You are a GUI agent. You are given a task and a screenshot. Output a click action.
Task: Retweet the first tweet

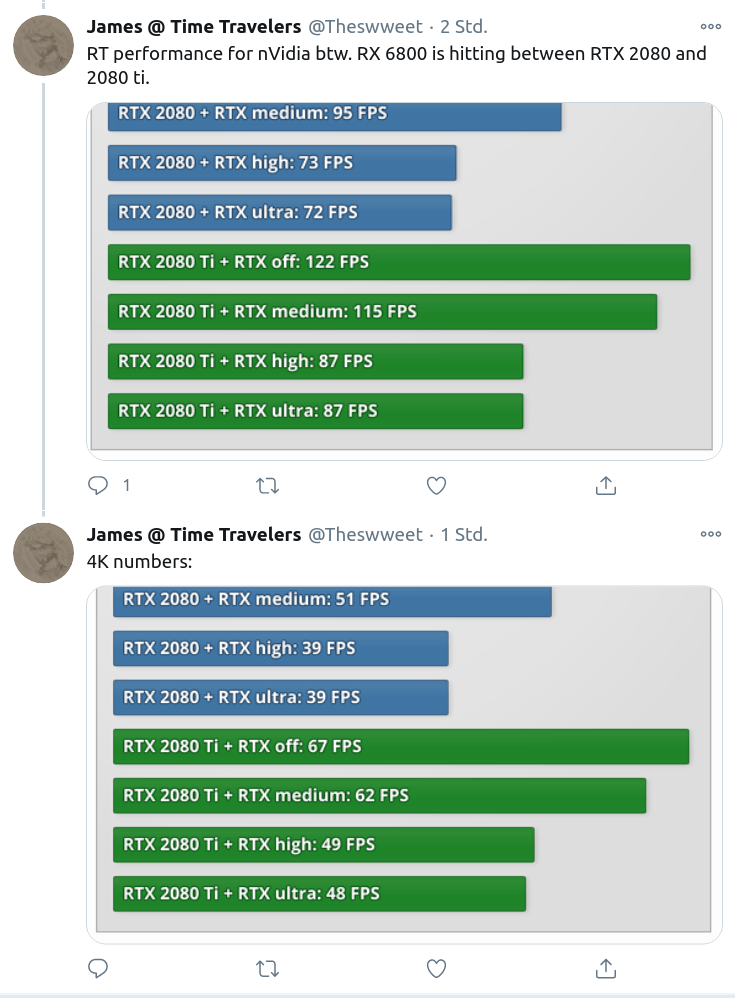pyautogui.click(x=266, y=485)
